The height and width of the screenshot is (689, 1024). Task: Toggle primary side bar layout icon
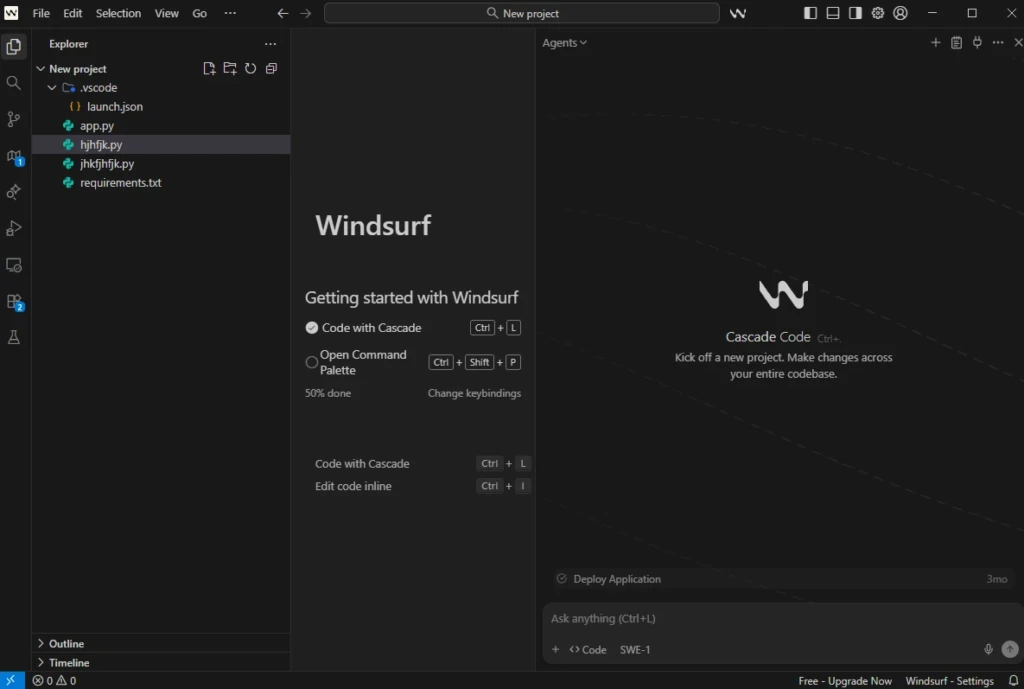coord(810,13)
